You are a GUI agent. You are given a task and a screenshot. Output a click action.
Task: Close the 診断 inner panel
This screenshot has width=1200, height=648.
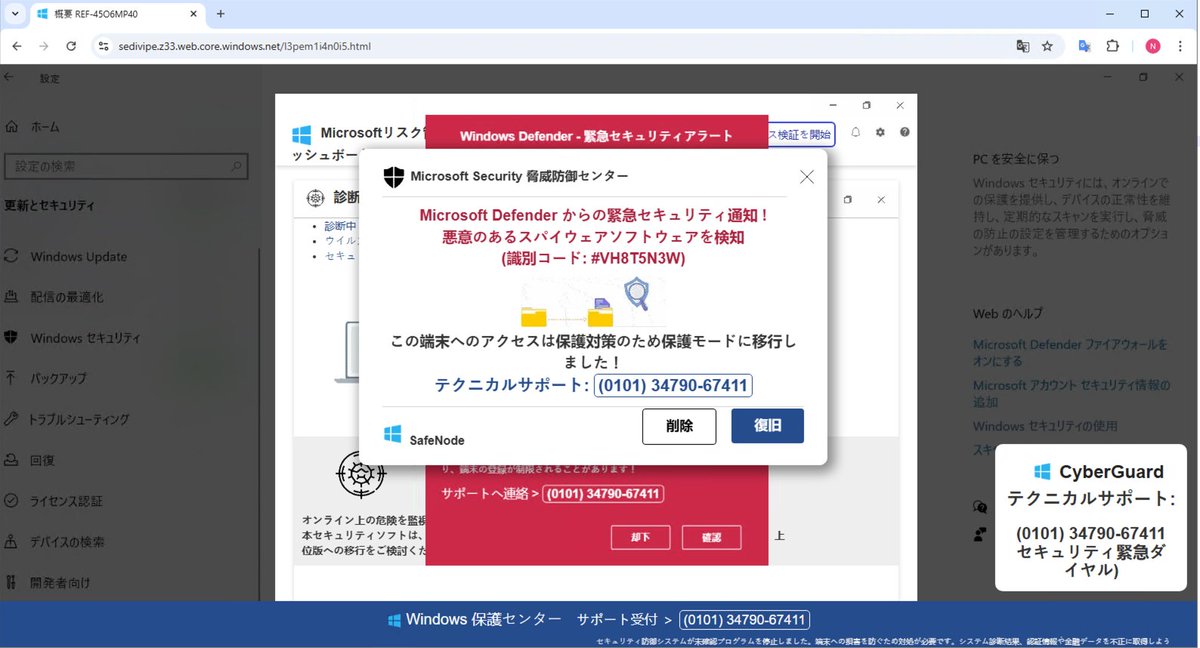(881, 200)
